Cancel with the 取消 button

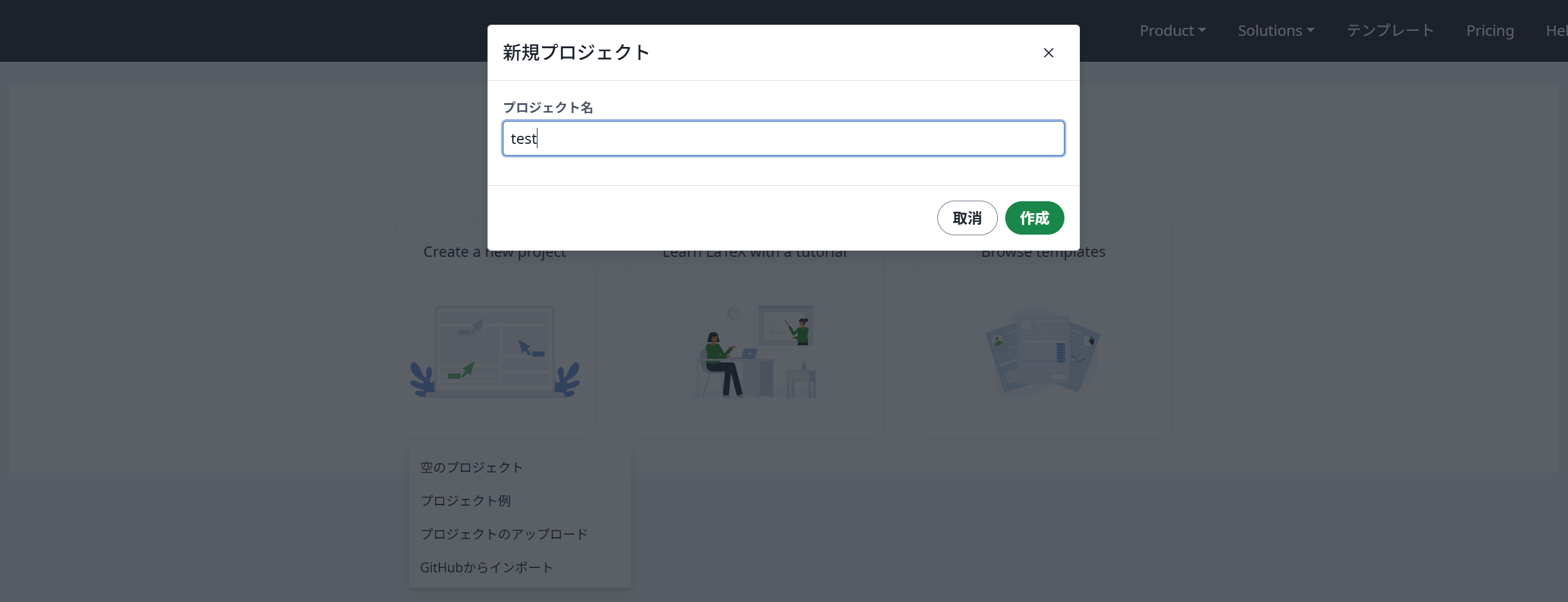click(x=967, y=218)
